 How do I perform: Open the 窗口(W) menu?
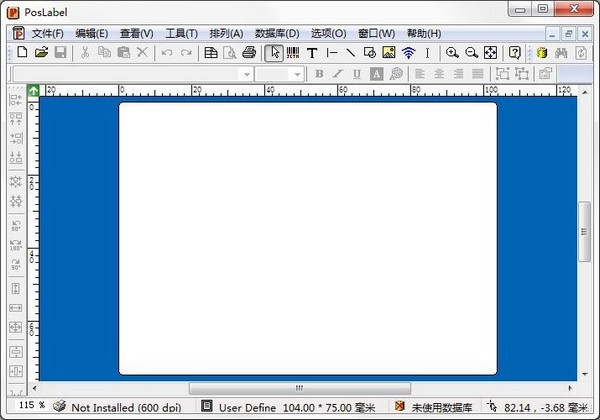[x=377, y=34]
